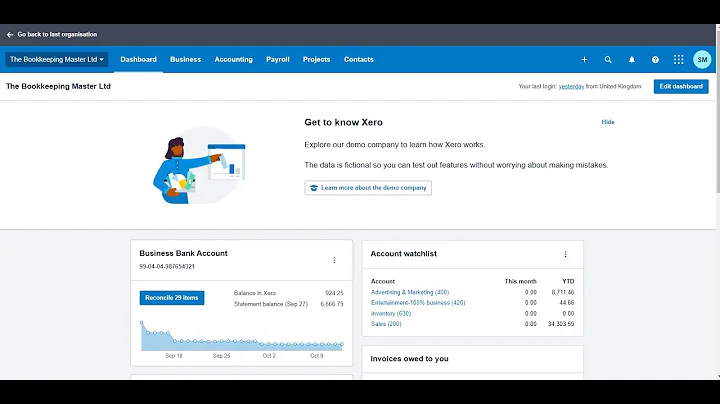
Task: Open Business Bank Account options menu
Action: 334,260
